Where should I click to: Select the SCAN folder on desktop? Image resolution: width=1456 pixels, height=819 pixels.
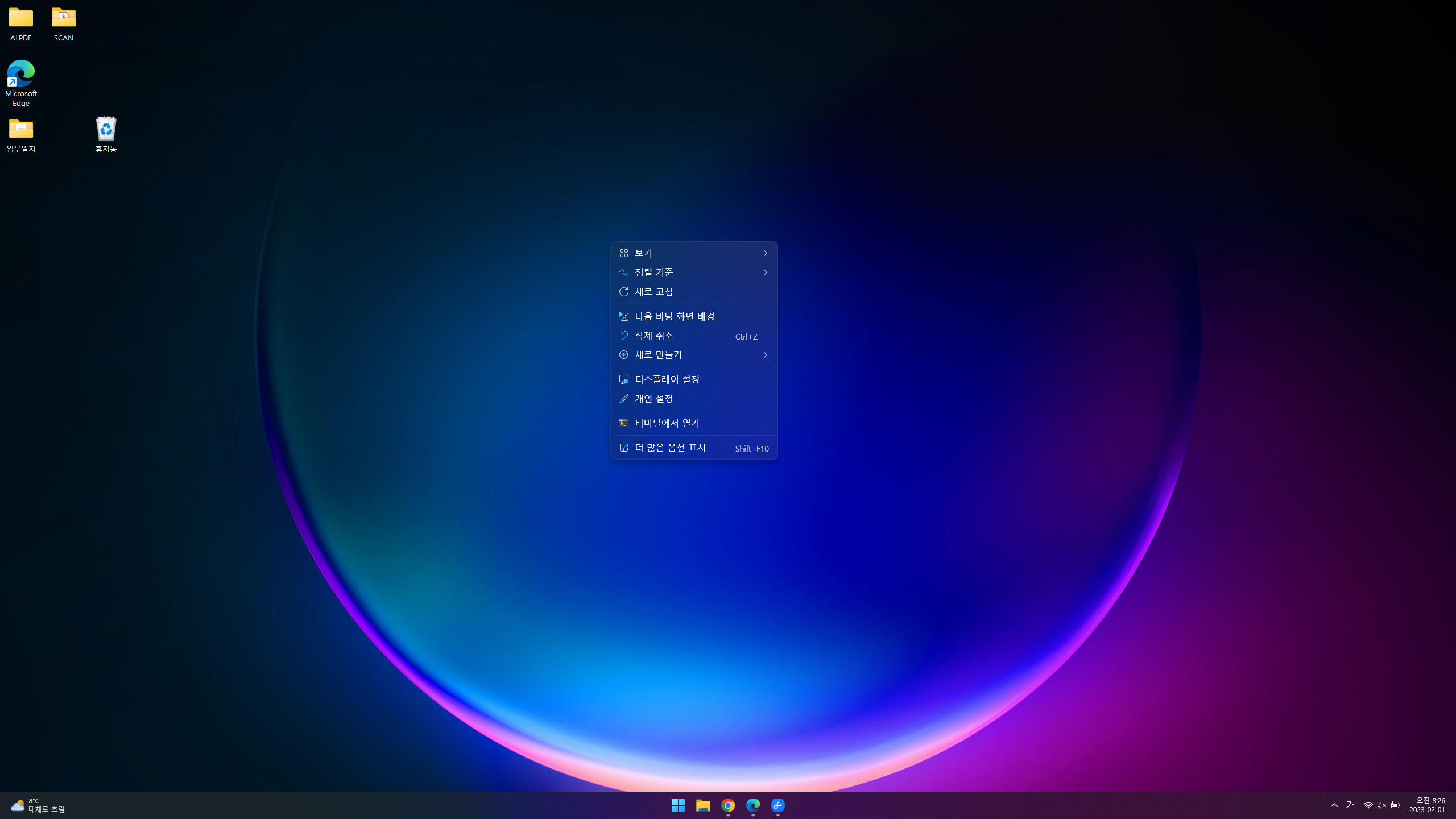(x=64, y=19)
